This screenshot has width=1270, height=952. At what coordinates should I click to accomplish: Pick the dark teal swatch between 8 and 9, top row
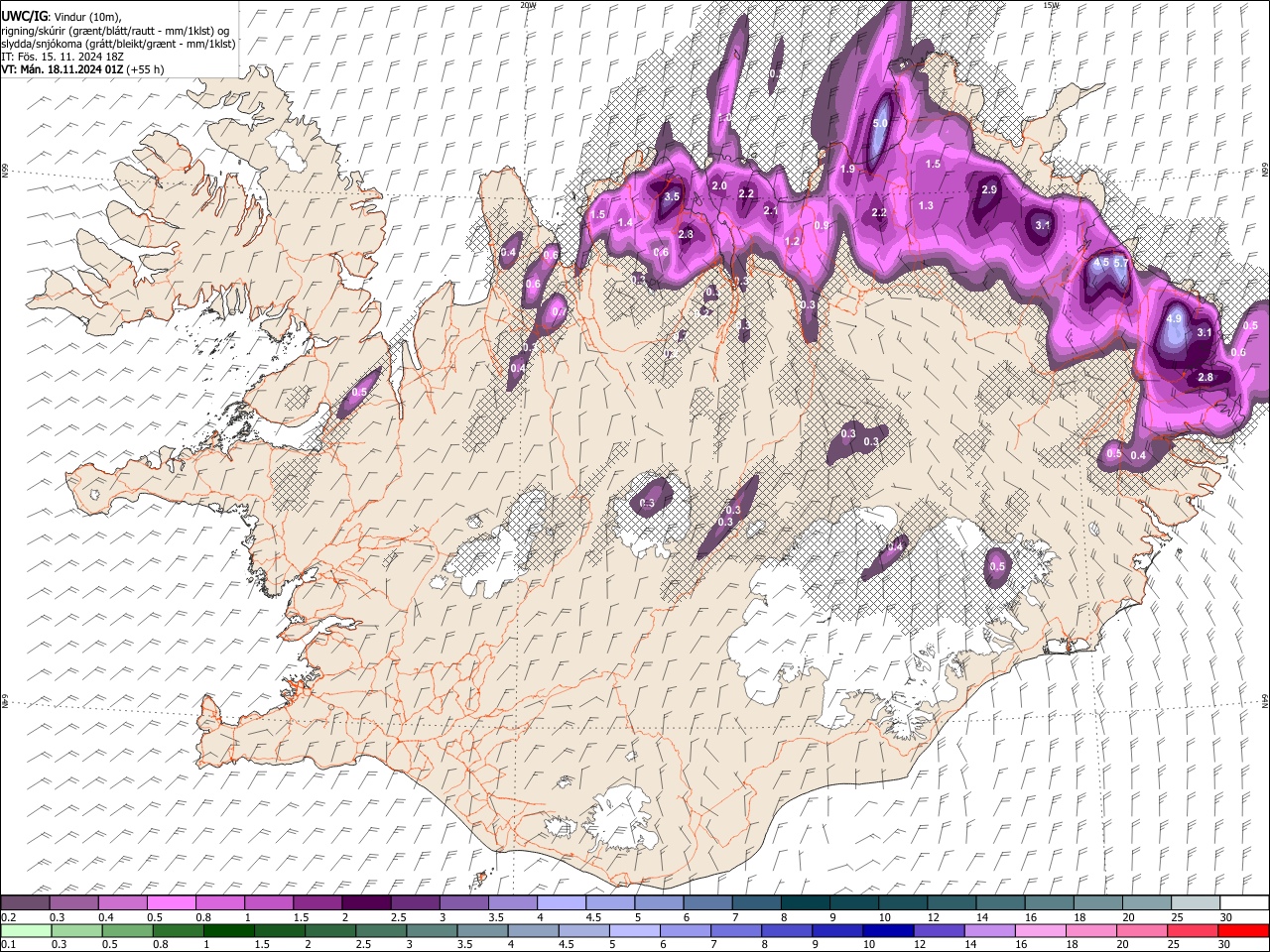pyautogui.click(x=804, y=902)
